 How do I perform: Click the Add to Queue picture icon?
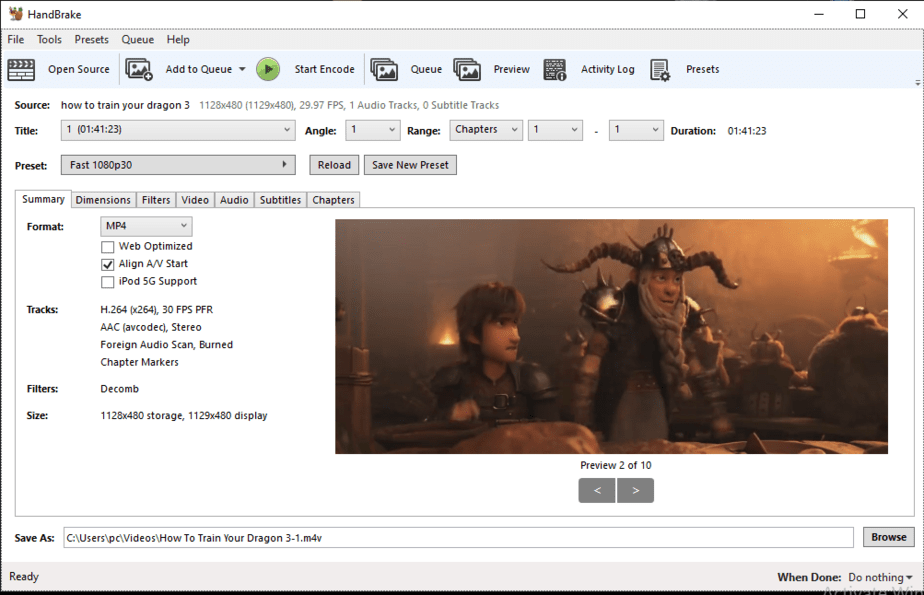pyautogui.click(x=139, y=69)
